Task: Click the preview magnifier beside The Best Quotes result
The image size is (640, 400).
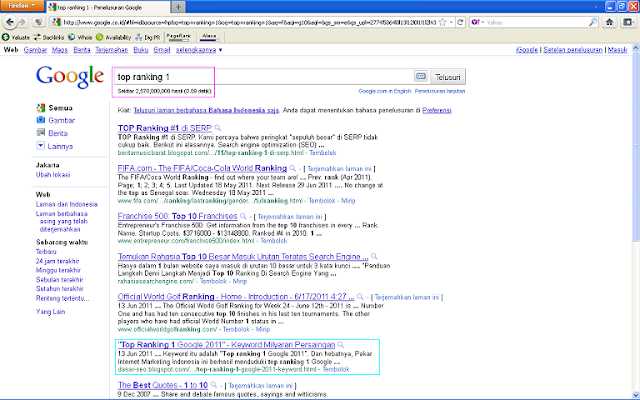Action: pyautogui.click(x=214, y=385)
